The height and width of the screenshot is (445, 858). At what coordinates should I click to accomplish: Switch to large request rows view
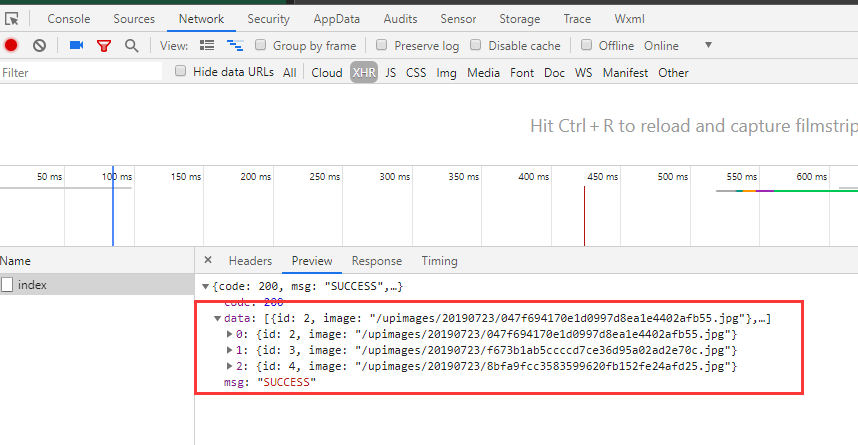pyautogui.click(x=207, y=45)
